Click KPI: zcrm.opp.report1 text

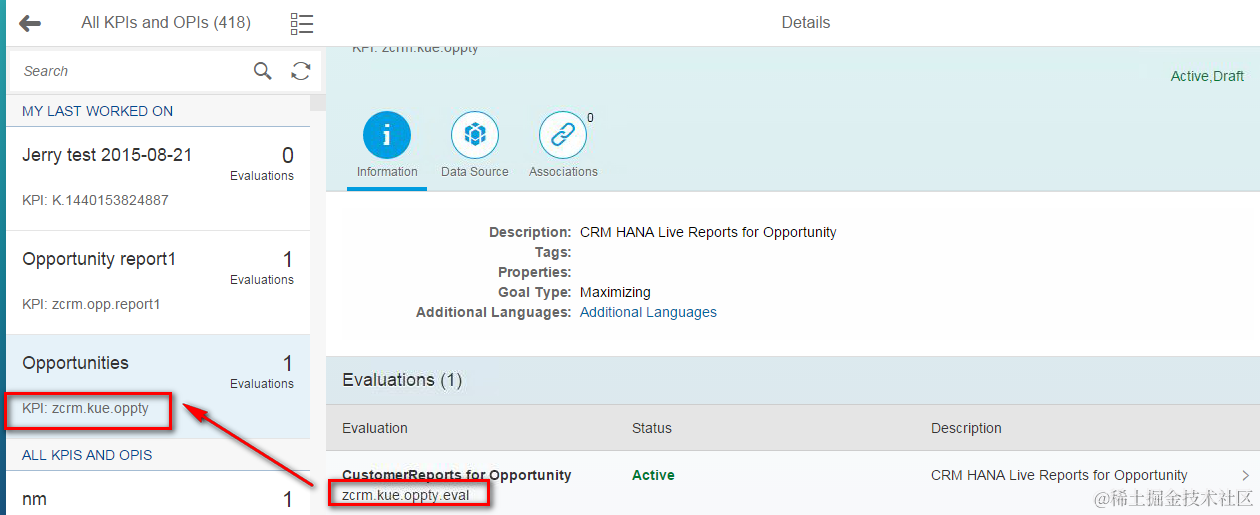coord(91,304)
